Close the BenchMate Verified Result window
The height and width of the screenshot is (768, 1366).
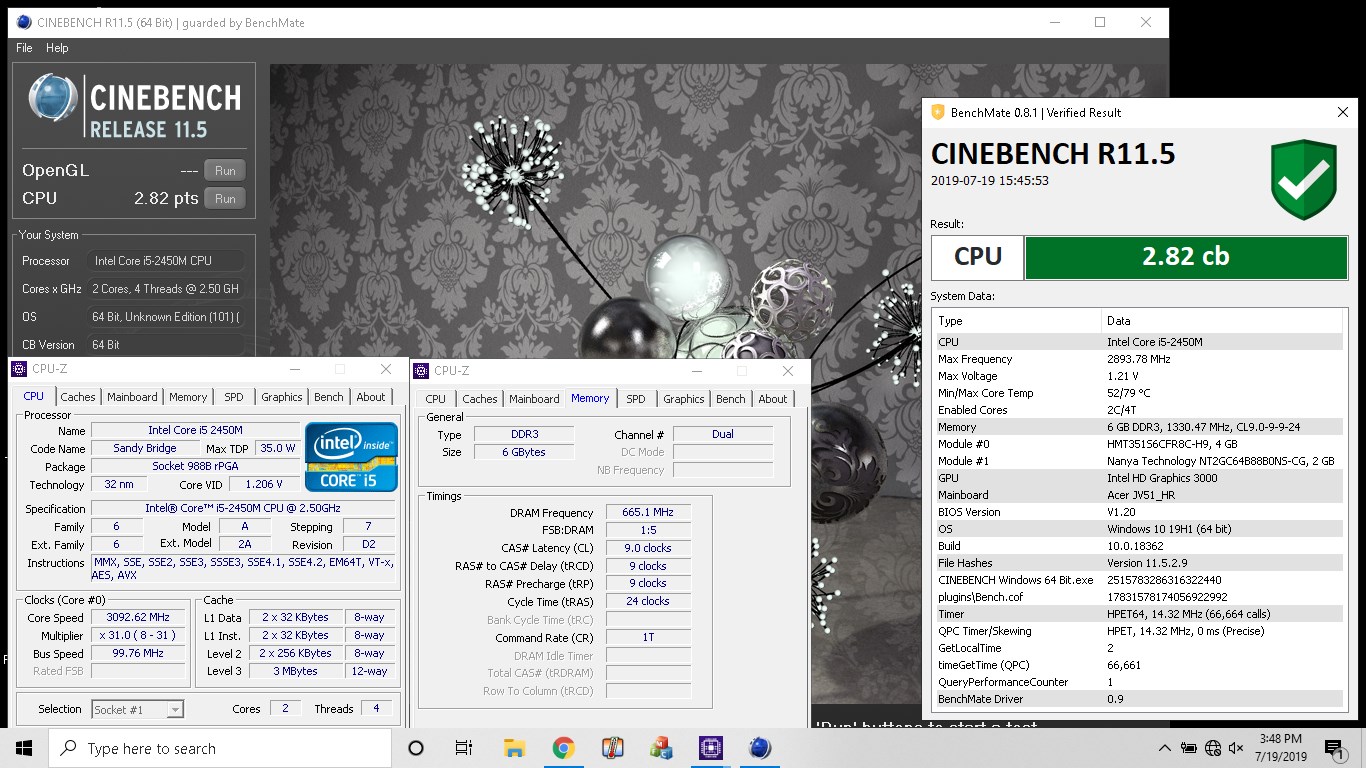(1342, 113)
